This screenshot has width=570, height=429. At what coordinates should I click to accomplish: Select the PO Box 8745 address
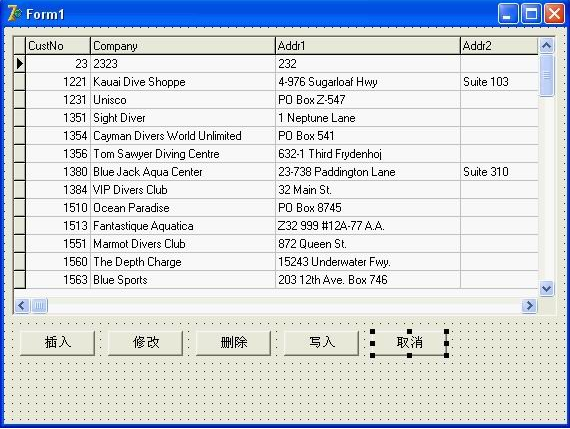click(368, 208)
